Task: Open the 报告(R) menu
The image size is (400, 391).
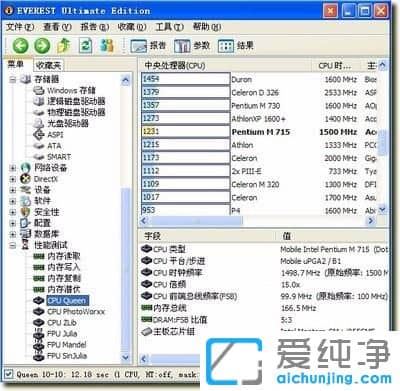Action: tap(95, 27)
